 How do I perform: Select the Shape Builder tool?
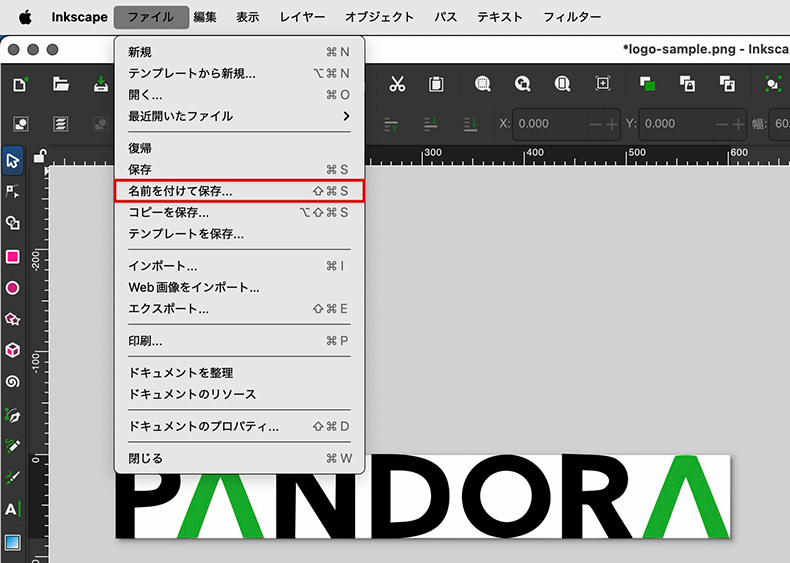13,223
